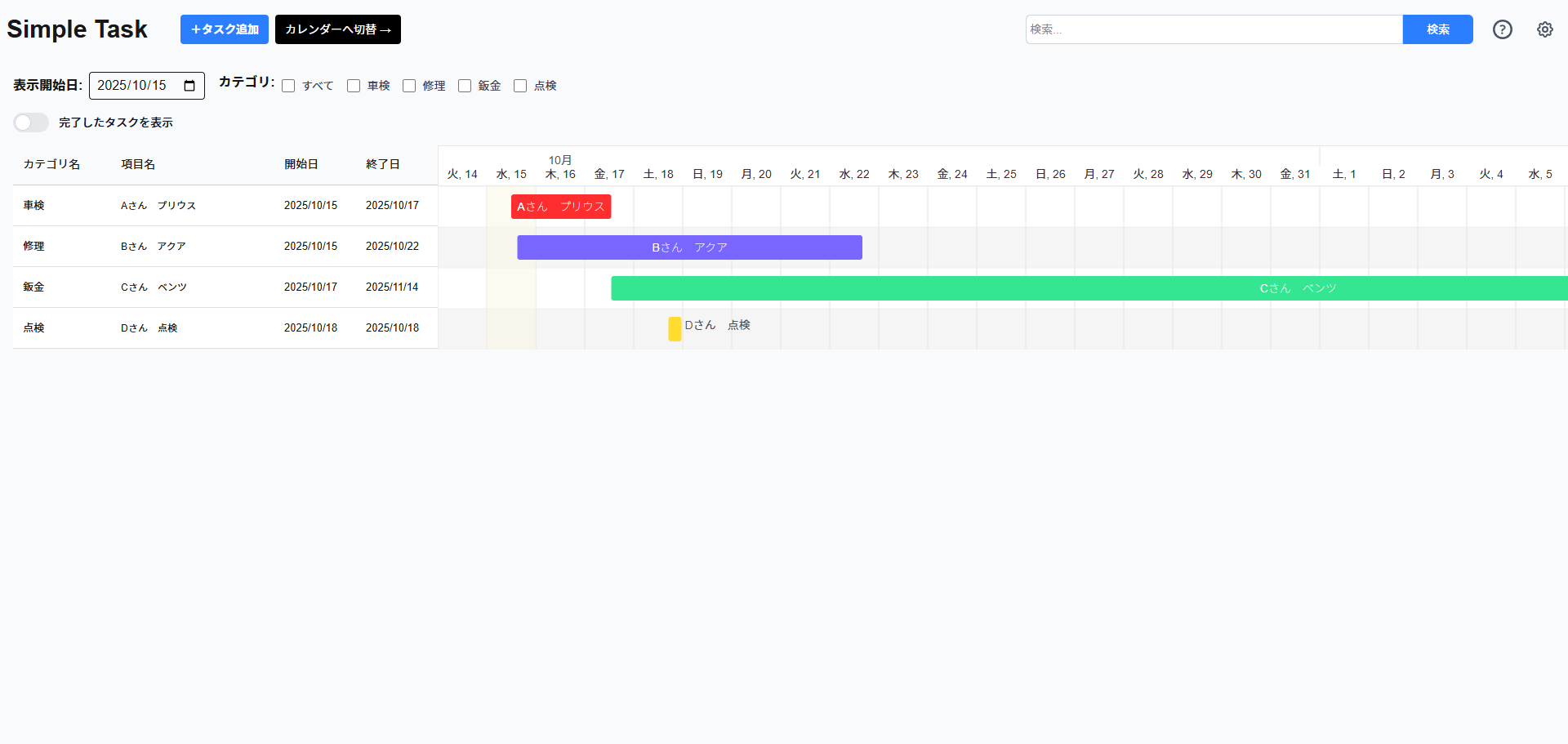
Task: Select the red Aさん プリウス gantt bar
Action: 561,207
